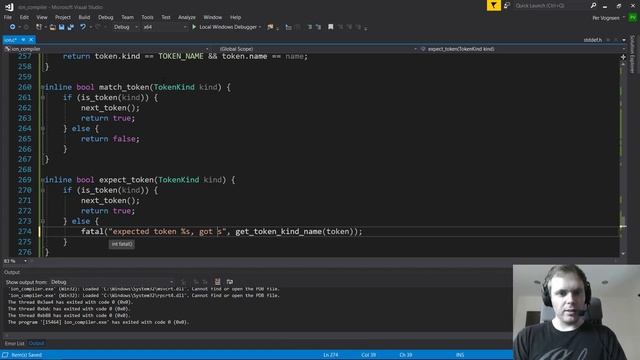Screen dimensions: 640x360
Task: Click the New Project toolbar icon
Action: [x=39, y=27]
